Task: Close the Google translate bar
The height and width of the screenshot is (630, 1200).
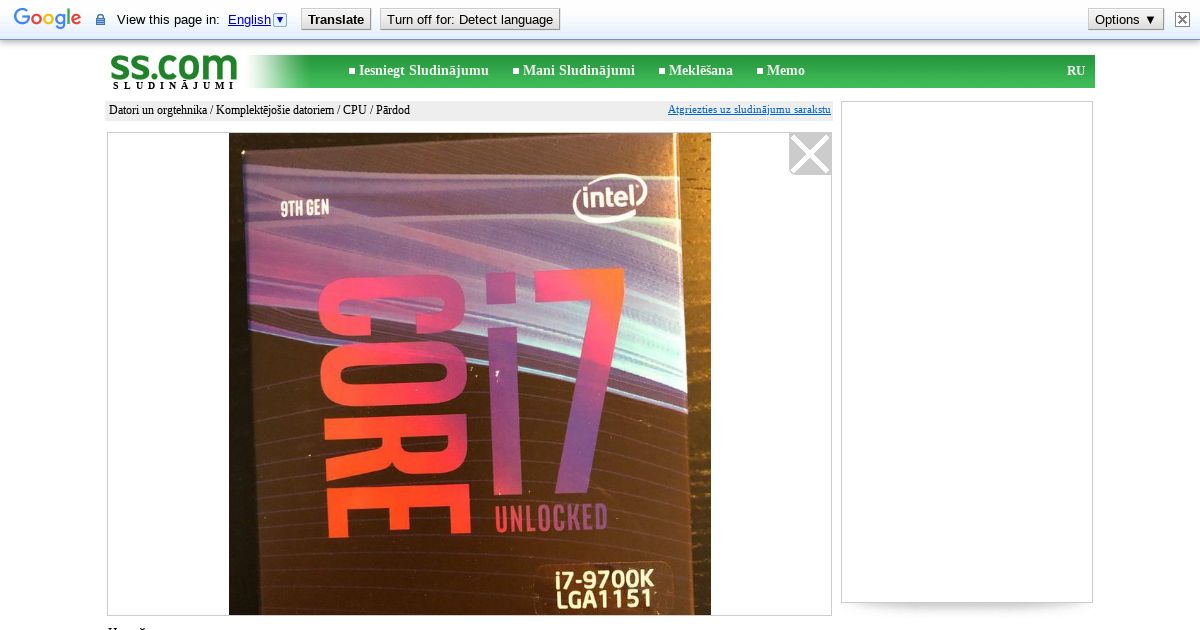Action: [1182, 19]
